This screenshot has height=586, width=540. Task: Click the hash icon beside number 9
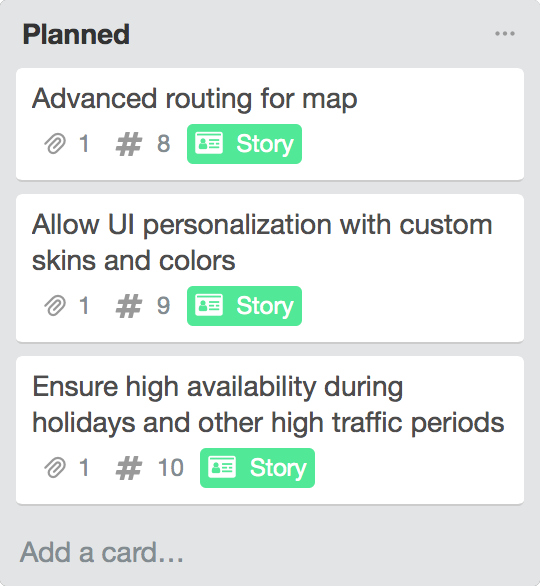tap(129, 306)
